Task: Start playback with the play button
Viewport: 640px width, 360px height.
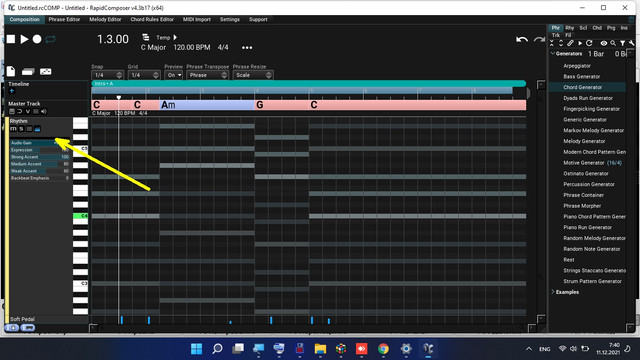Action: [x=24, y=39]
